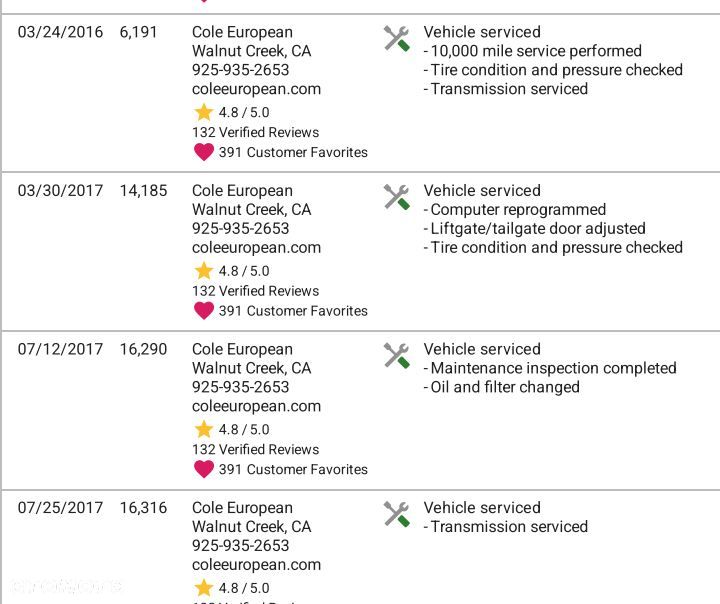The width and height of the screenshot is (720, 604).
Task: Open 391 Customer Favorites in the 03/30/2017 entry
Action: point(292,311)
